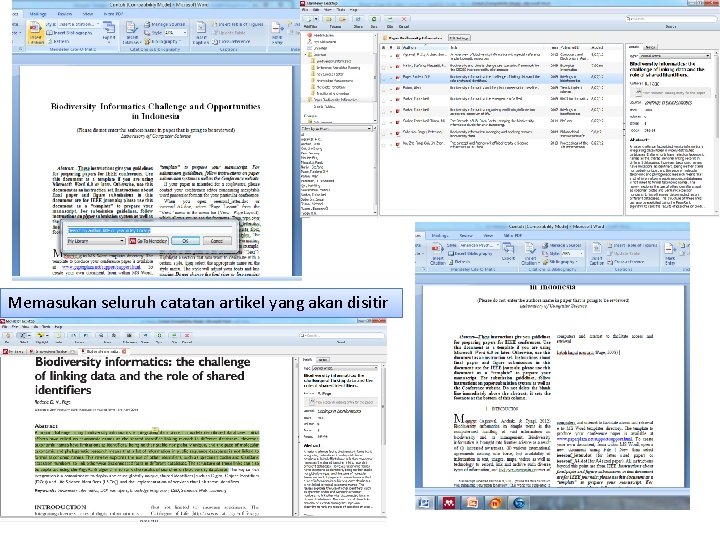Click the hyperlink in top-left Word document
720x540 pixels.
(x=101, y=267)
